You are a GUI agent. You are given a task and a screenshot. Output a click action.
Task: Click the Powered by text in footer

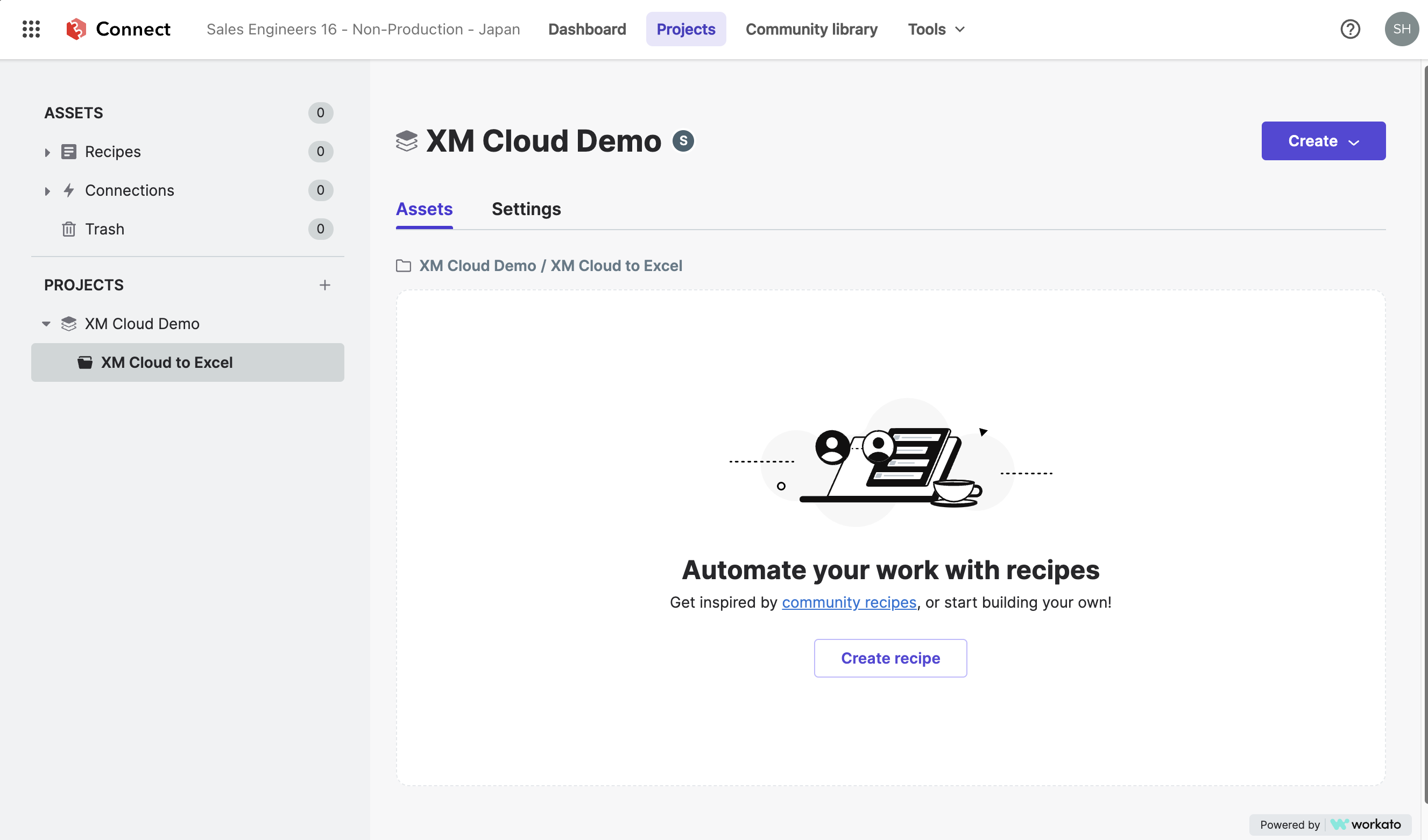point(1289,825)
